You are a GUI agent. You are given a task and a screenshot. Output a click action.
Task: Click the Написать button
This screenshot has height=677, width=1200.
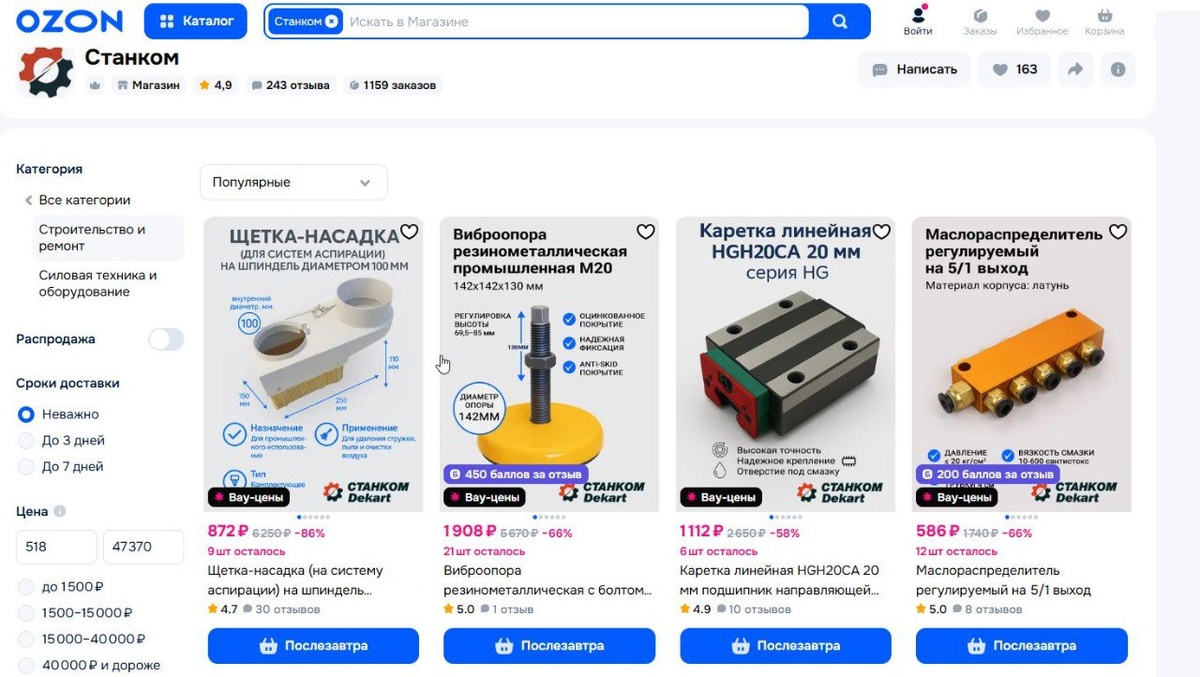tap(913, 70)
